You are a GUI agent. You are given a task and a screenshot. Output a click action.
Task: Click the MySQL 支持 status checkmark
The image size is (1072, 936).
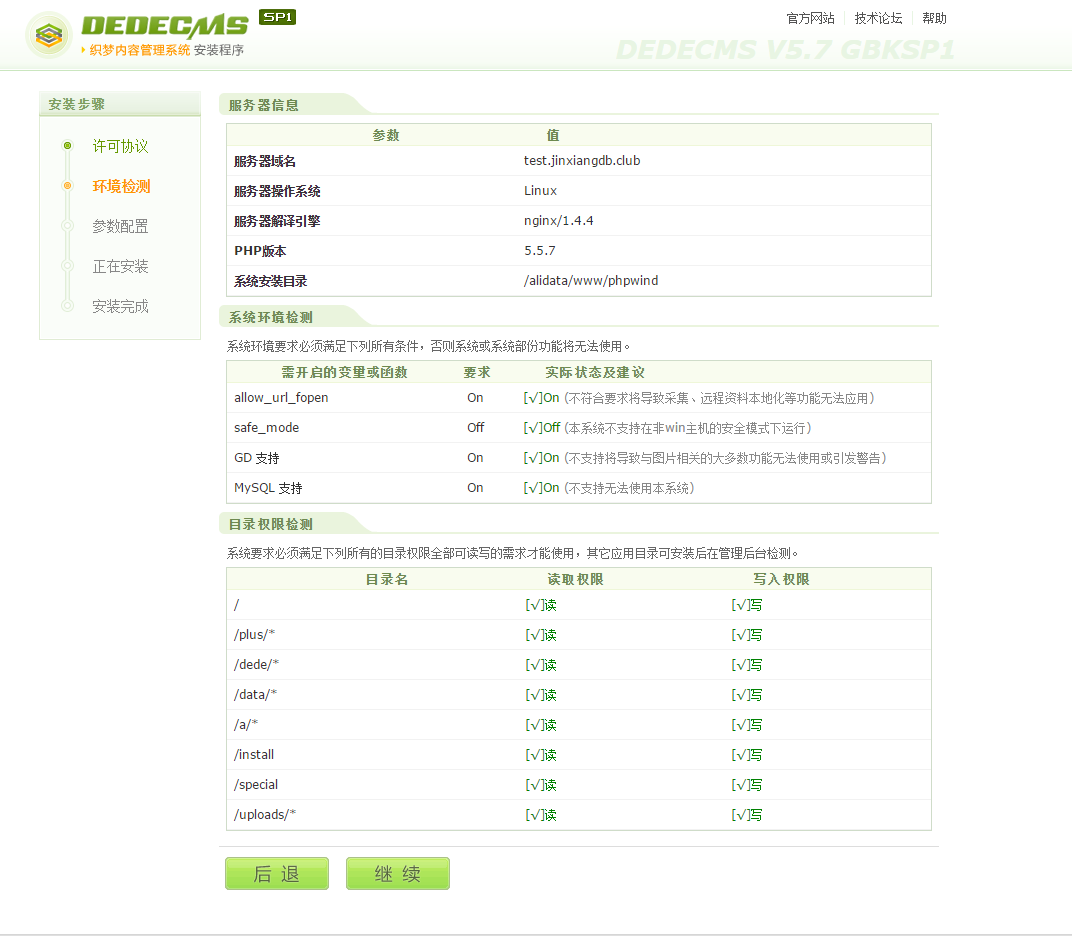click(x=533, y=488)
